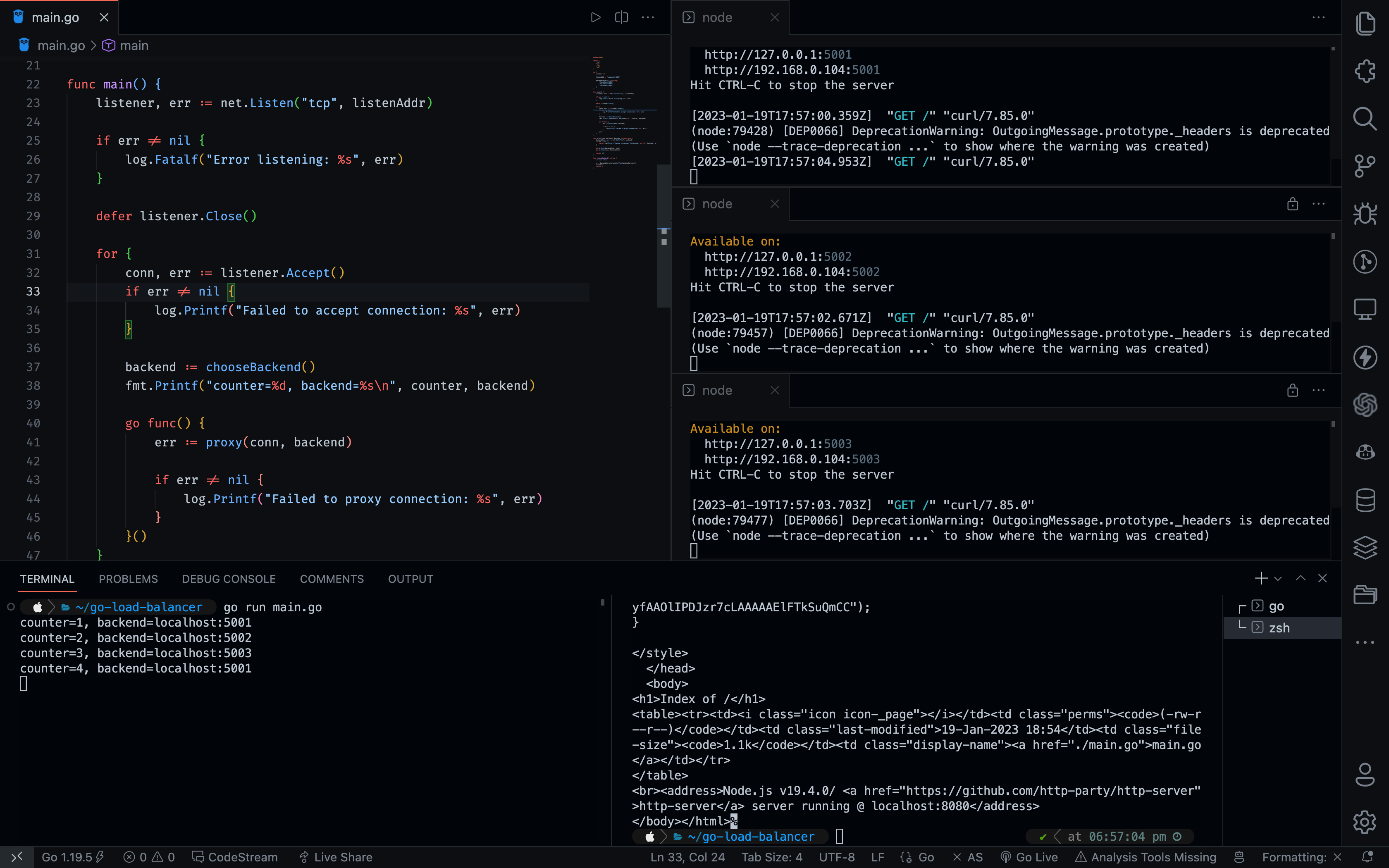Toggle the lock on third node terminal

point(1292,390)
